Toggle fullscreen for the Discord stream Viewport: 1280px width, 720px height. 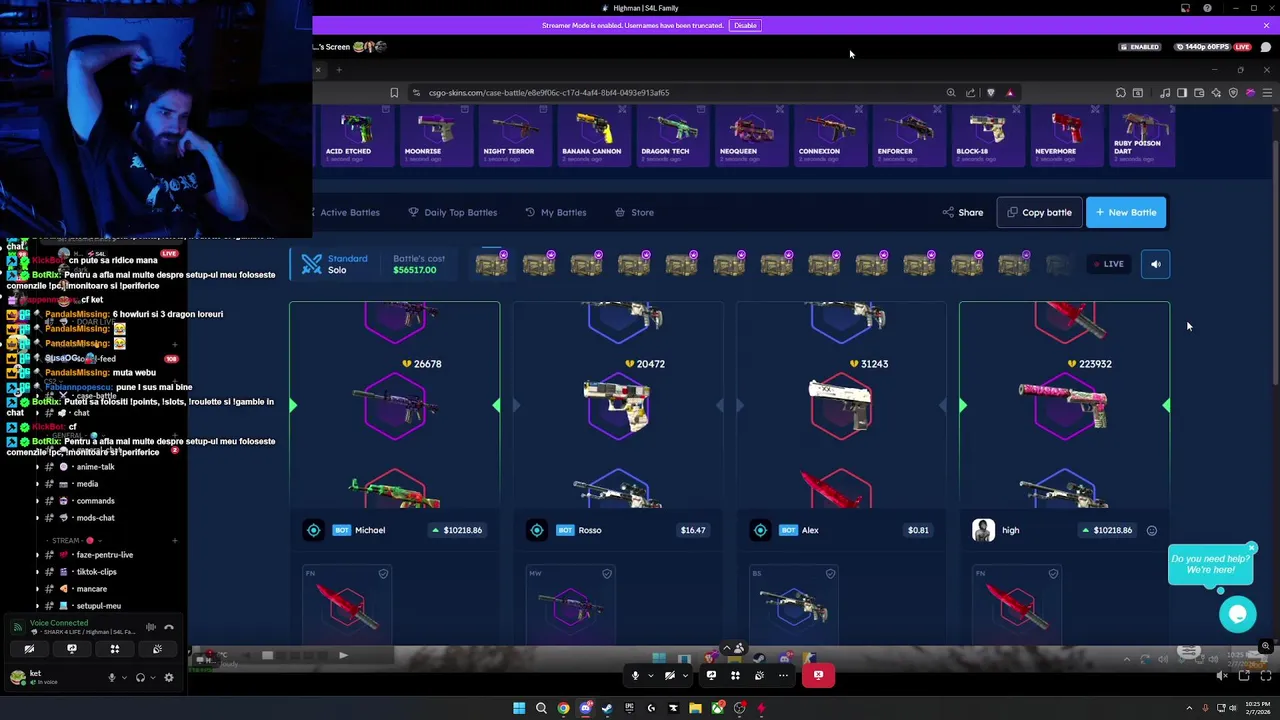pos(1265,676)
